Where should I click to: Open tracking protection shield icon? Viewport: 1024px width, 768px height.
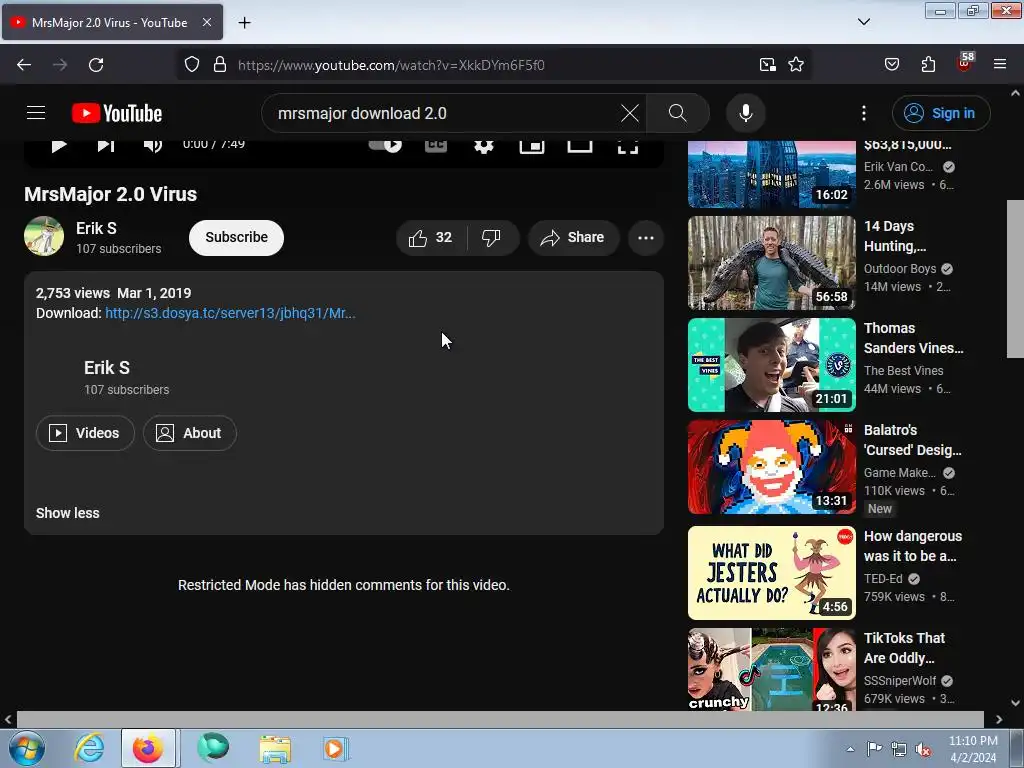(x=191, y=65)
